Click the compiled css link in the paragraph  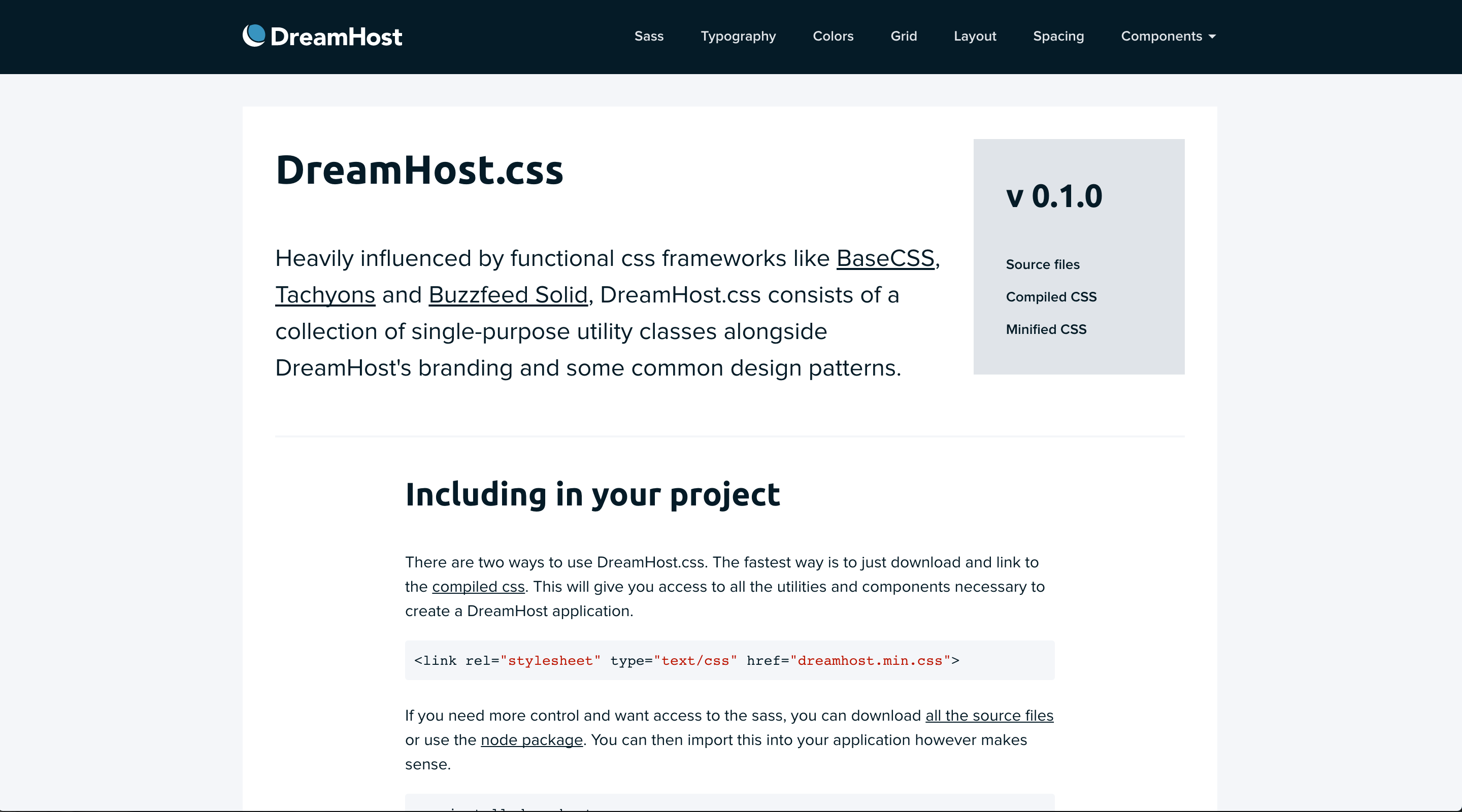[478, 587]
